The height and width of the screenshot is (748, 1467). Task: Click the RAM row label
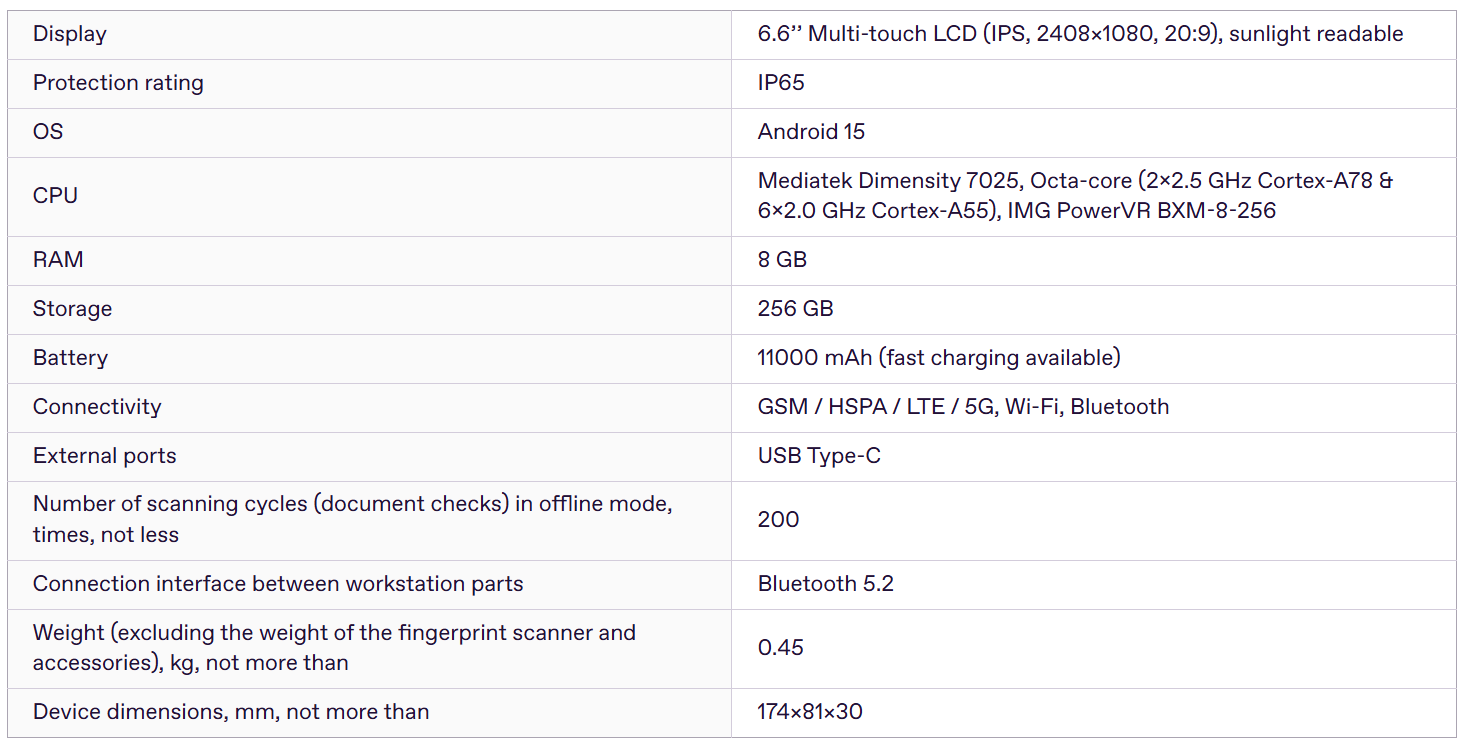tap(56, 260)
